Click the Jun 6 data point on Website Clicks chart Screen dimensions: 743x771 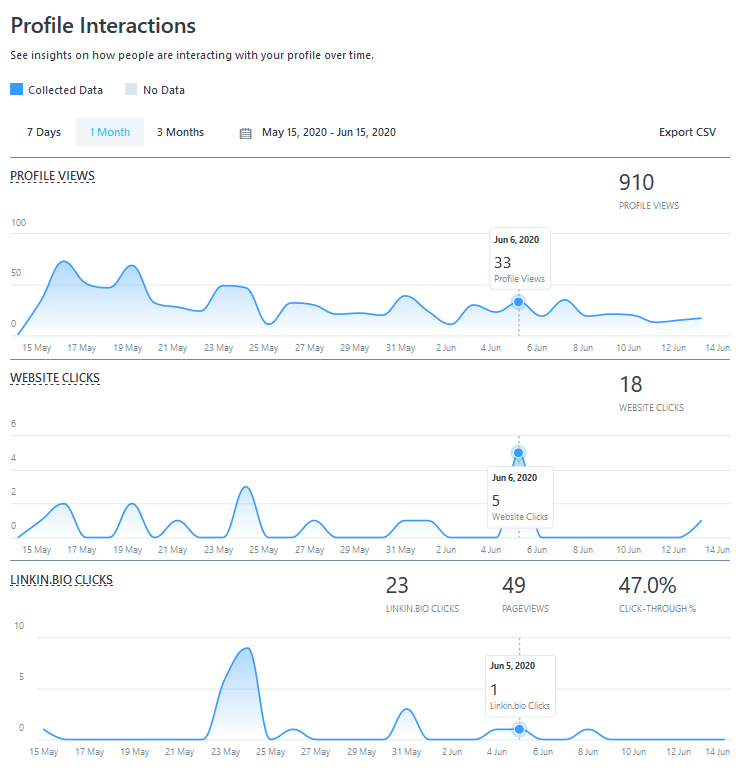(518, 453)
